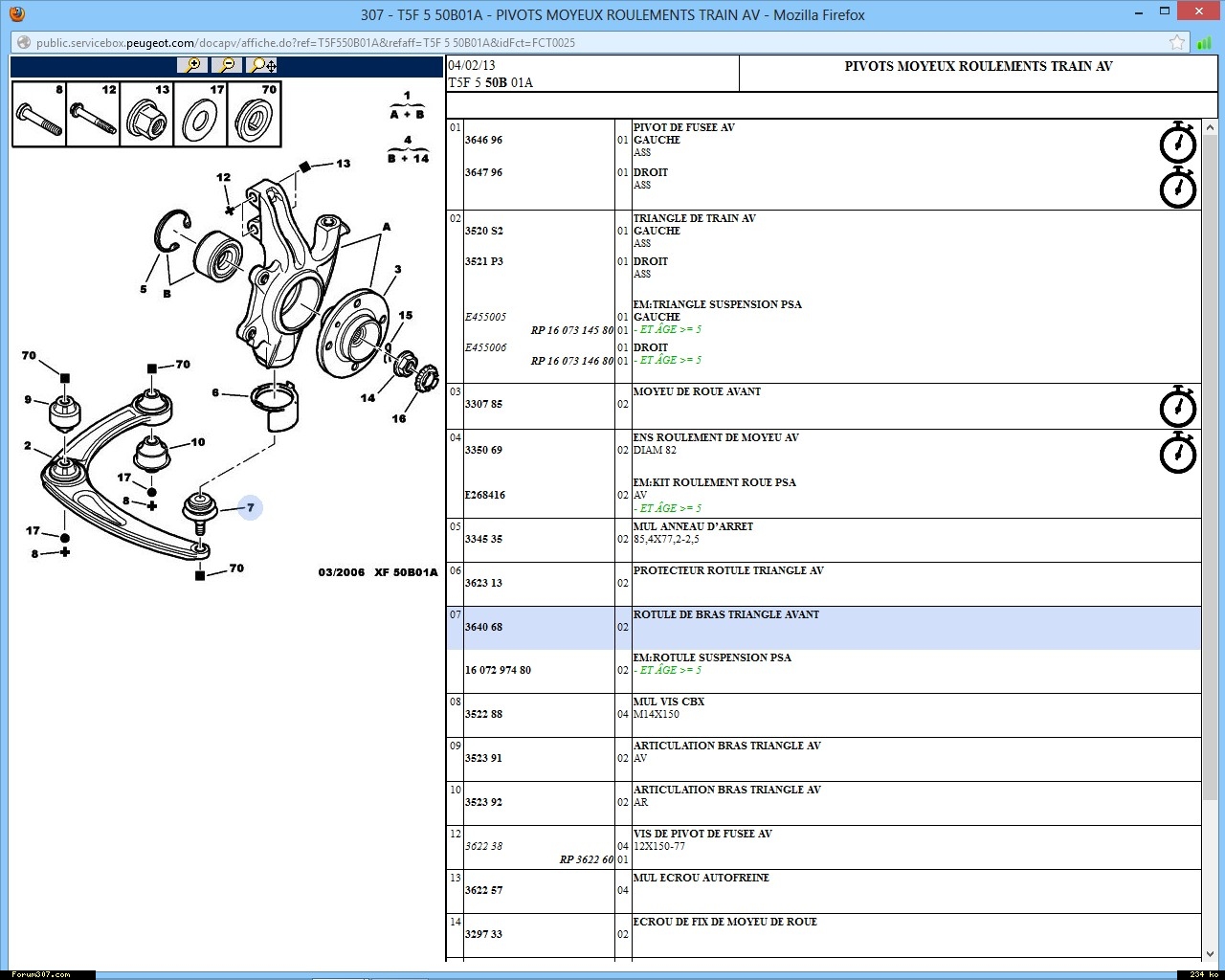Click the green signal bars icon
Viewport: 1225px width, 980px height.
pos(1204,42)
